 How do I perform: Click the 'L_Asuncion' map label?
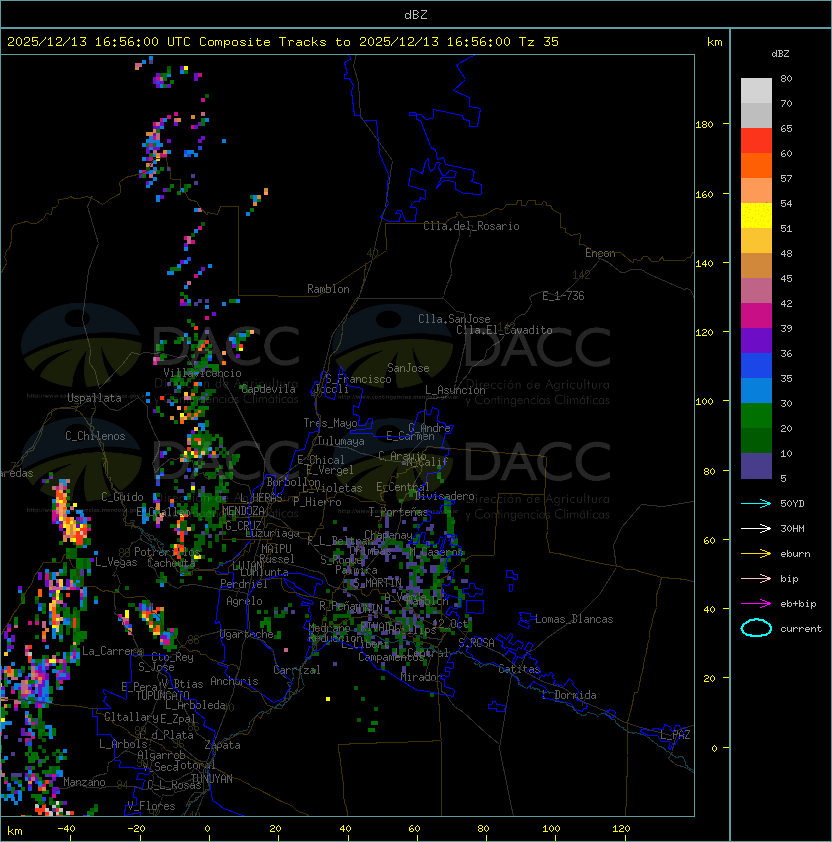tap(455, 390)
